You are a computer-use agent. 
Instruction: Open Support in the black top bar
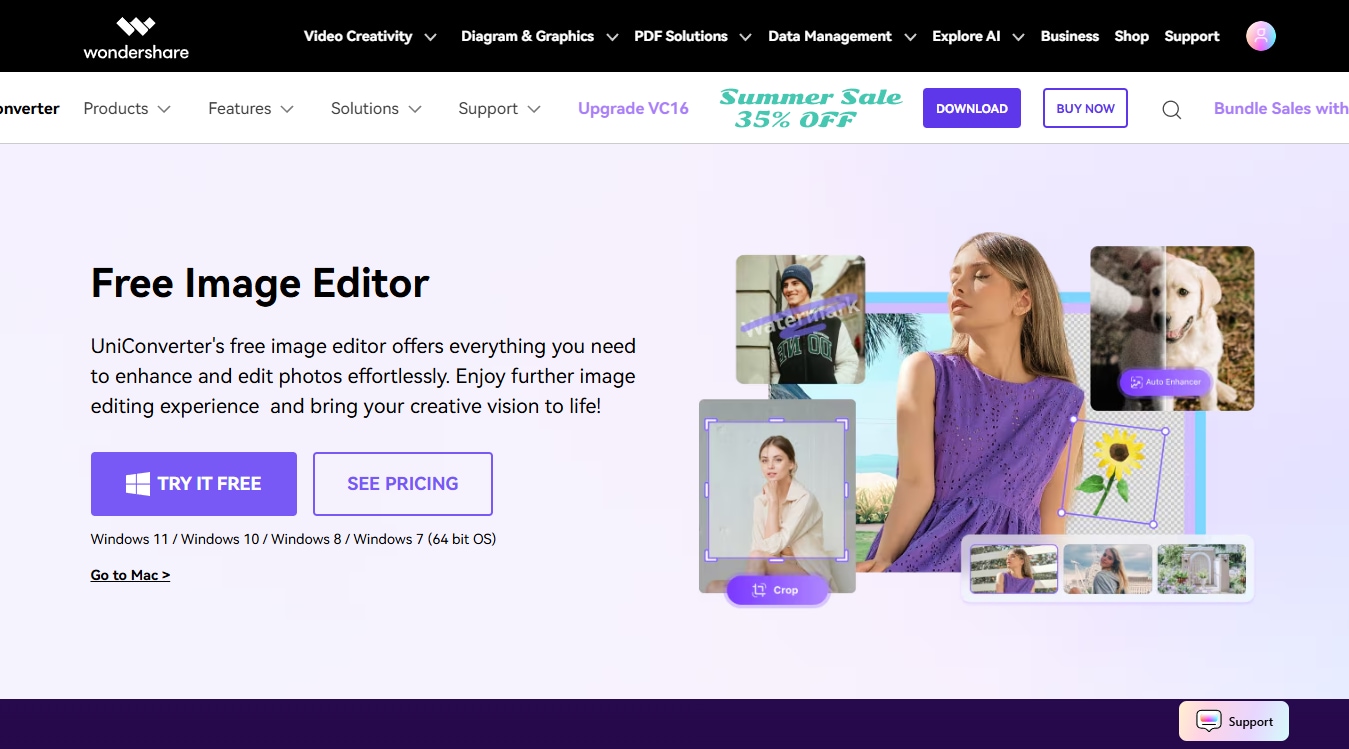point(1192,36)
